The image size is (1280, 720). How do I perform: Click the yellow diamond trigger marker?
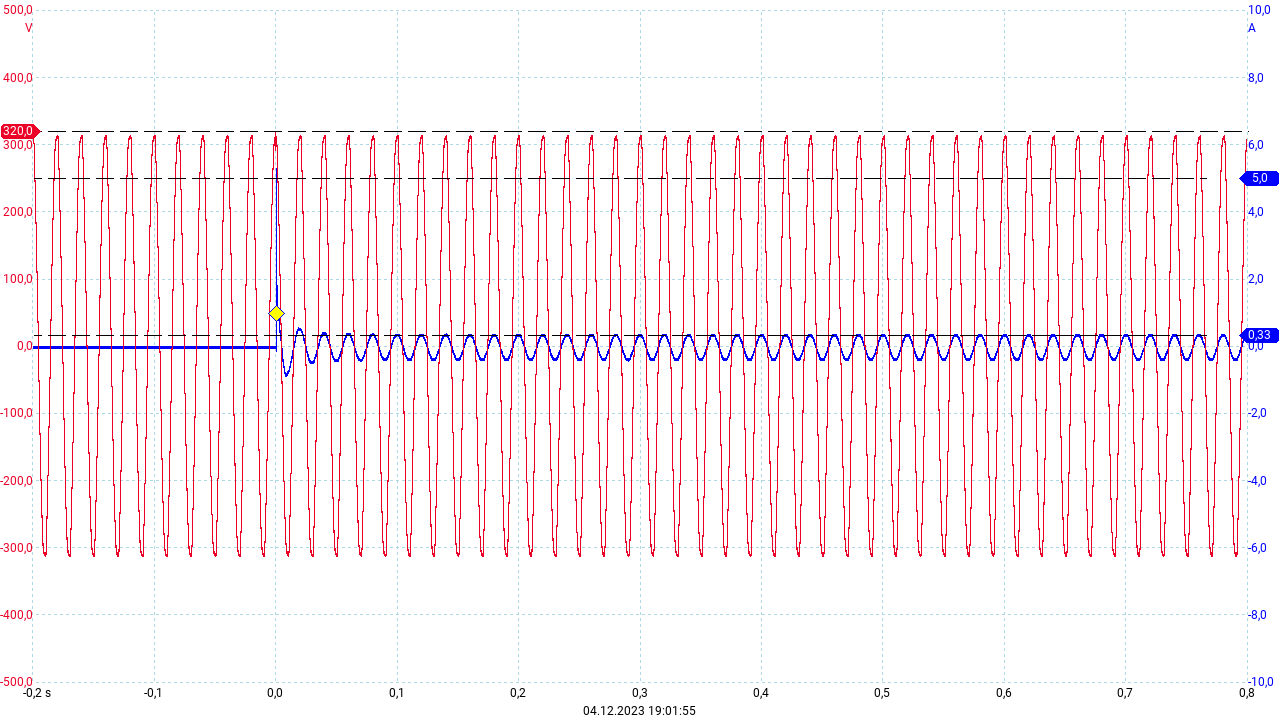click(x=277, y=314)
